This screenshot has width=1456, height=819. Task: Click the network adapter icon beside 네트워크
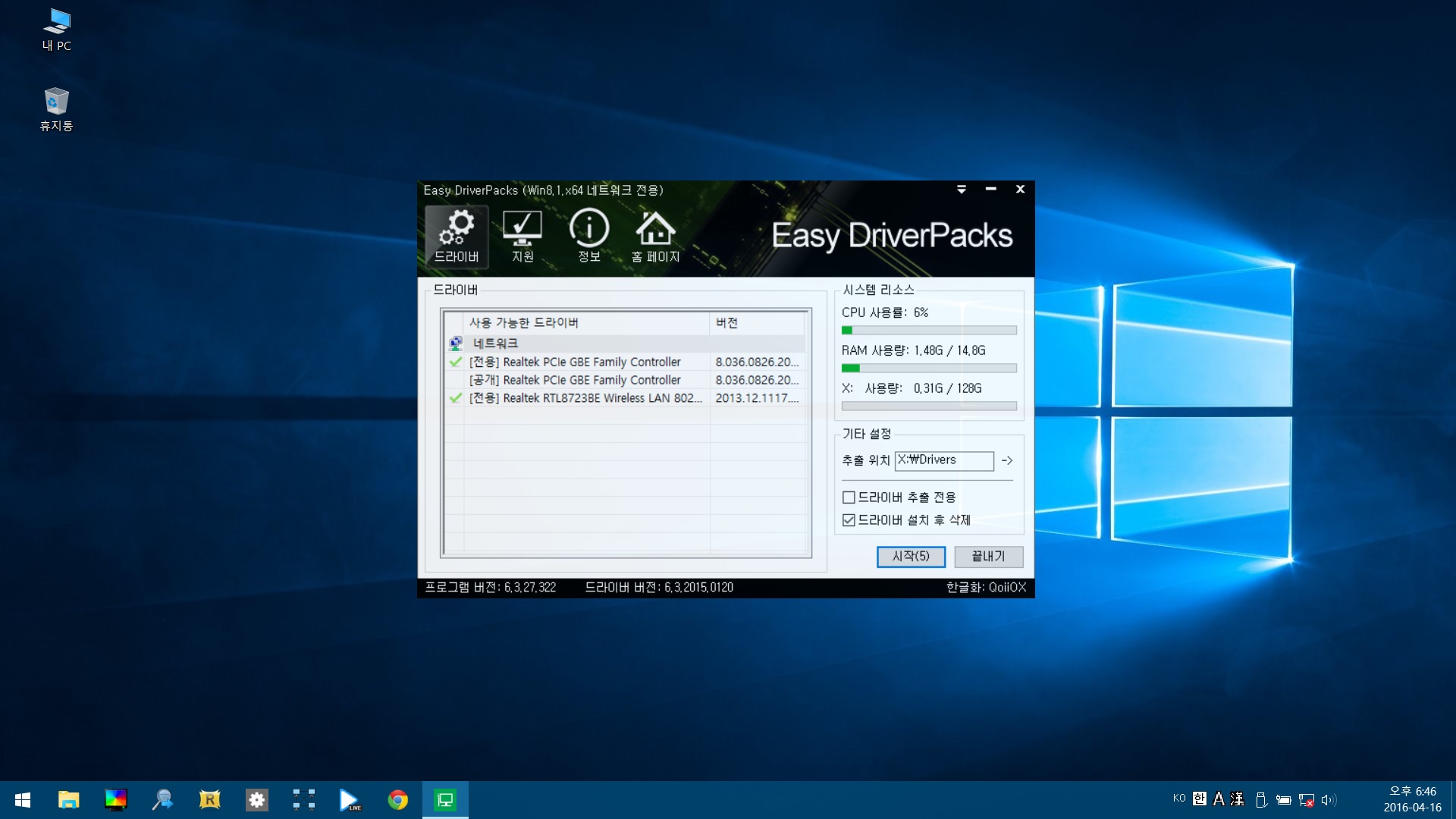click(x=456, y=344)
